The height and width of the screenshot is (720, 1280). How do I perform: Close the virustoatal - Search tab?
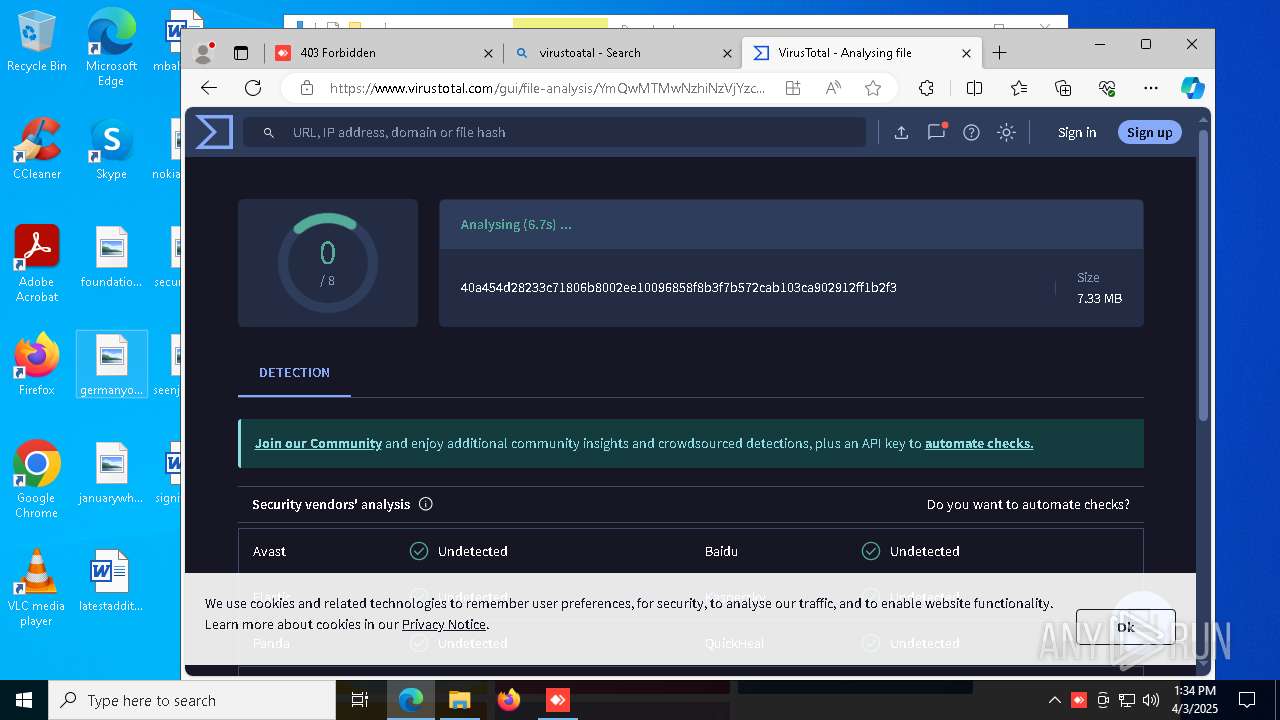point(727,53)
